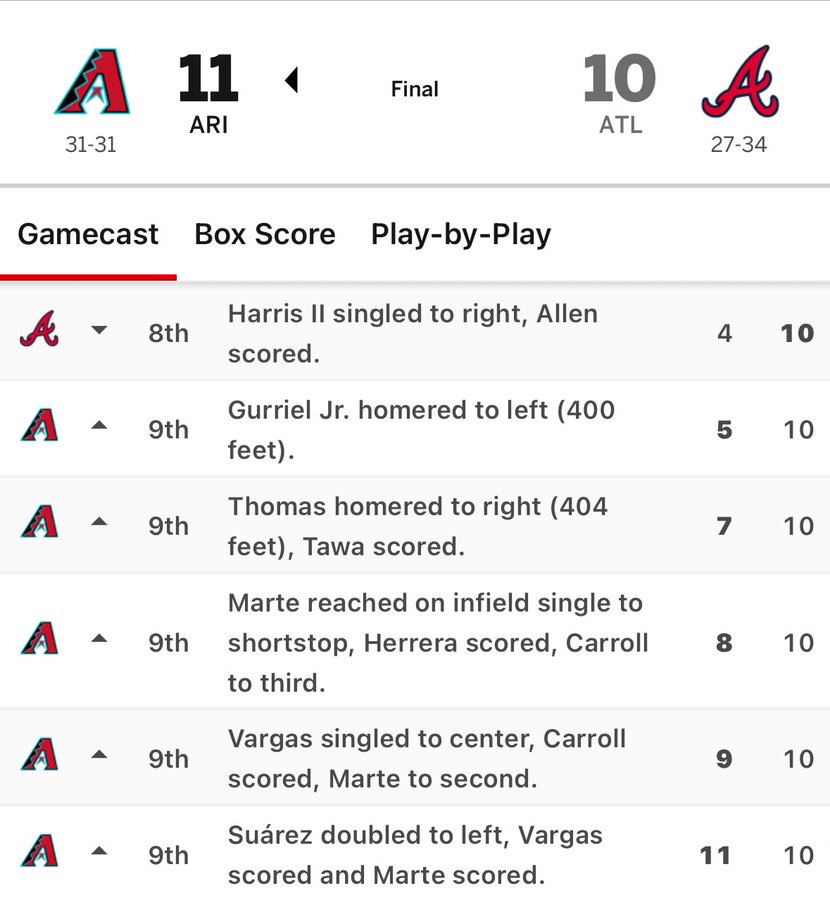Click the bottom-8th arrow on Harris II row
This screenshot has height=900, width=830.
pos(99,330)
